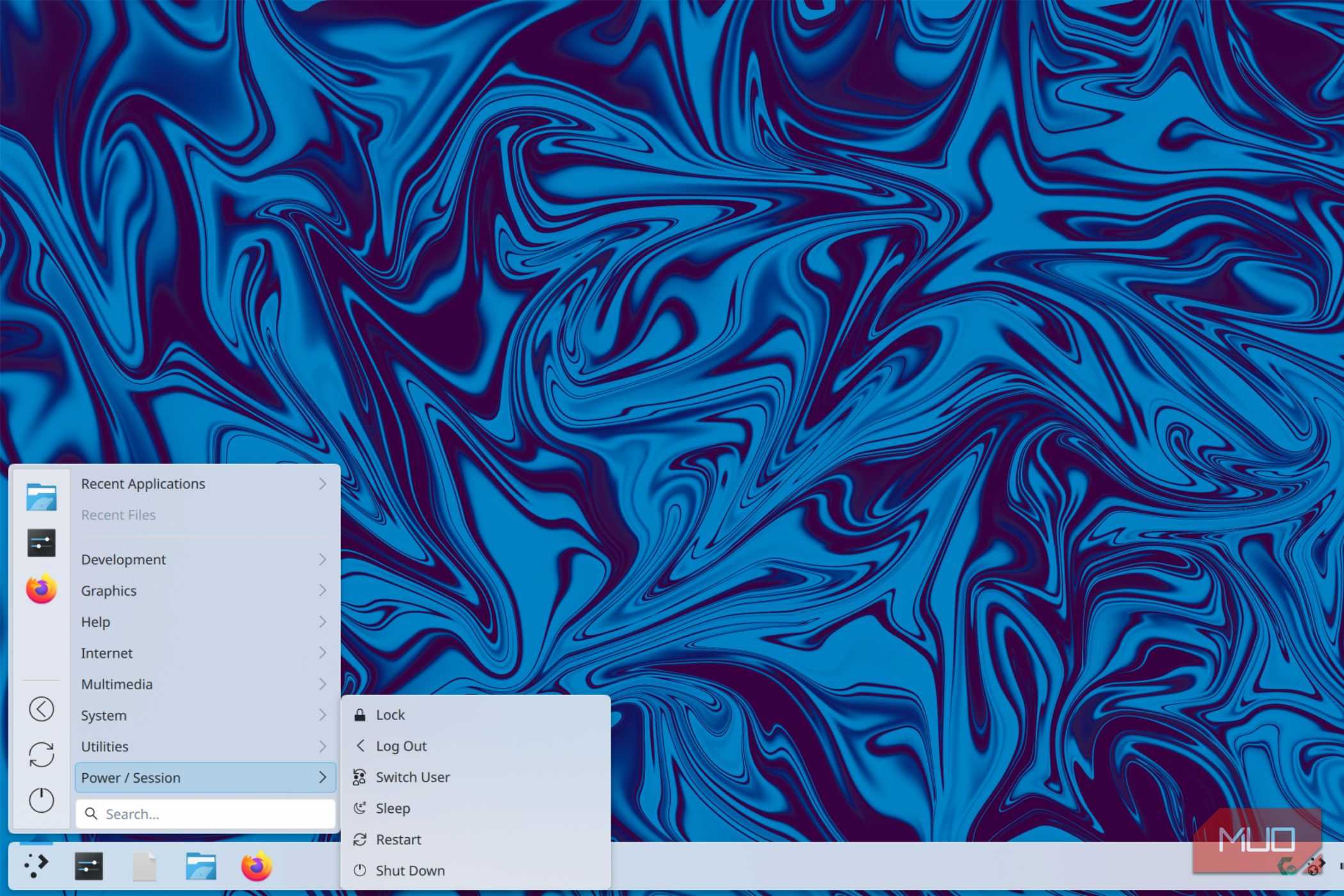Open Dolphin file manager in menu favorites
Screen dimensions: 1344x896
42,497
